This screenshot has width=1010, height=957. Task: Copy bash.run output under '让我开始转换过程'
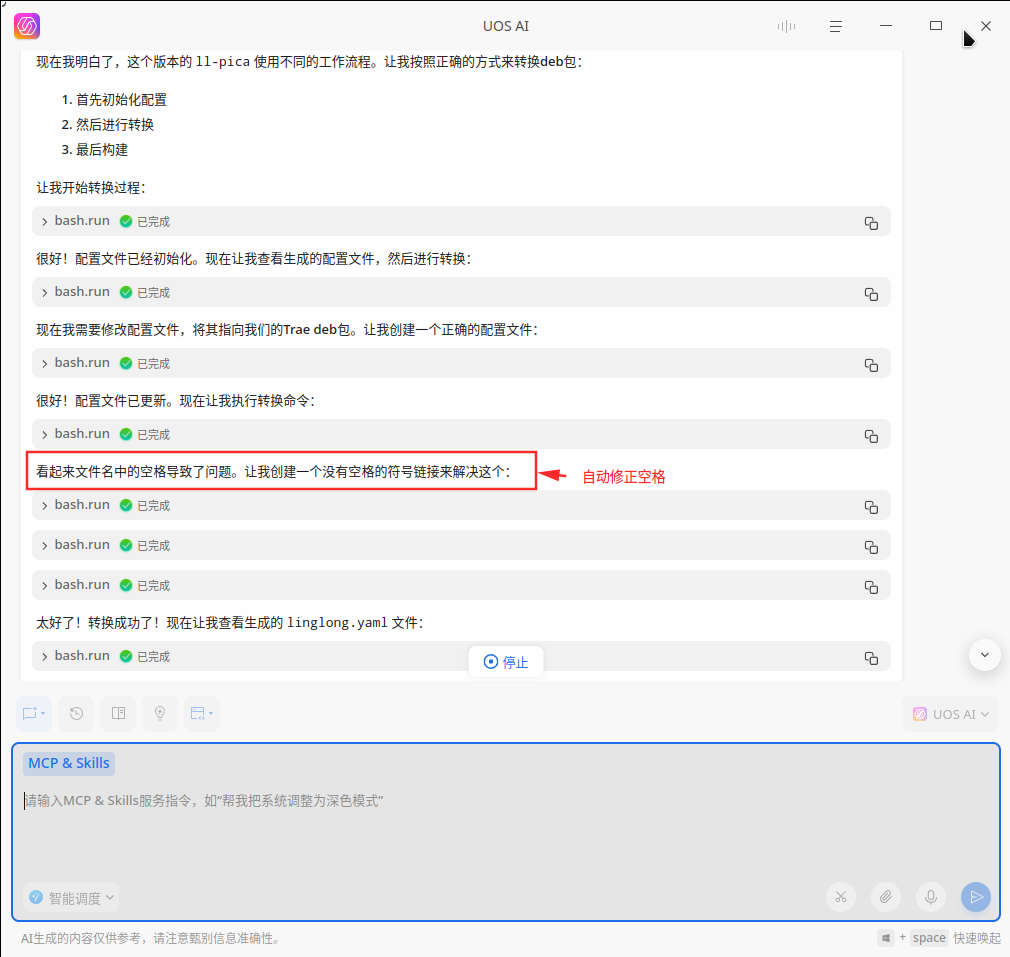pos(871,223)
